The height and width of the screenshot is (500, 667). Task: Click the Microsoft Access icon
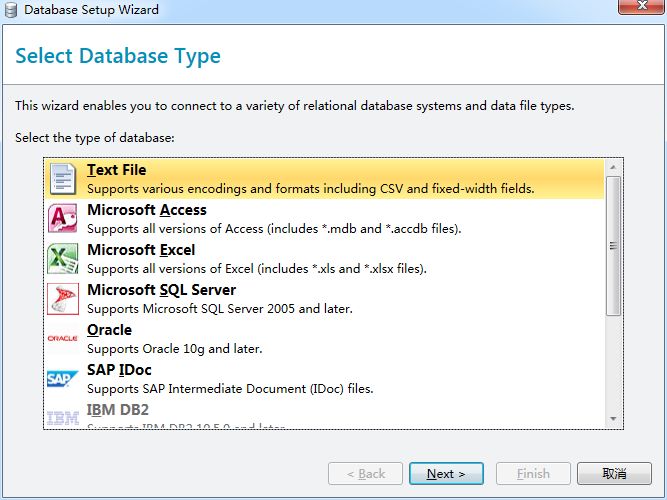point(63,218)
